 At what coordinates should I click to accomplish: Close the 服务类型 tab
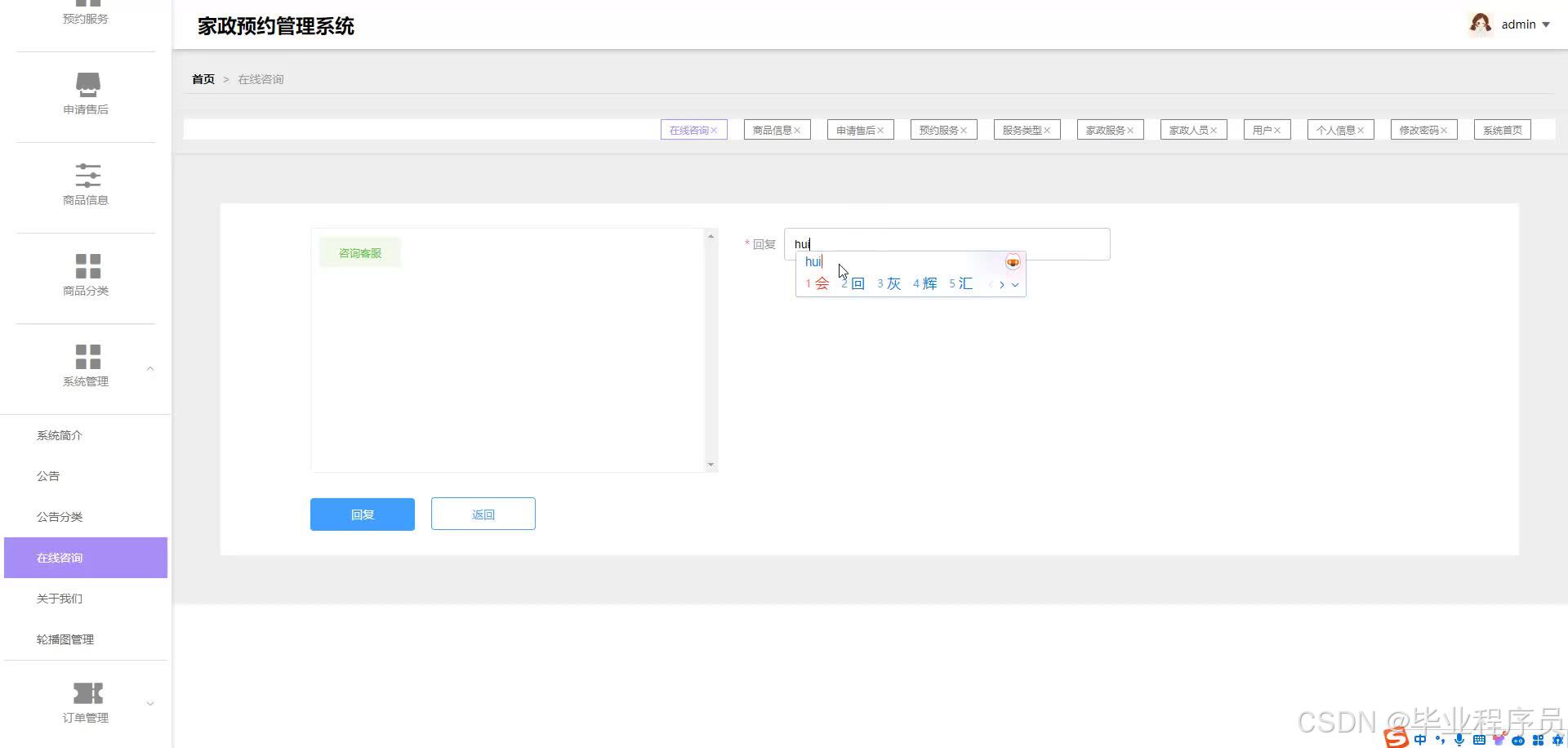pyautogui.click(x=1047, y=130)
